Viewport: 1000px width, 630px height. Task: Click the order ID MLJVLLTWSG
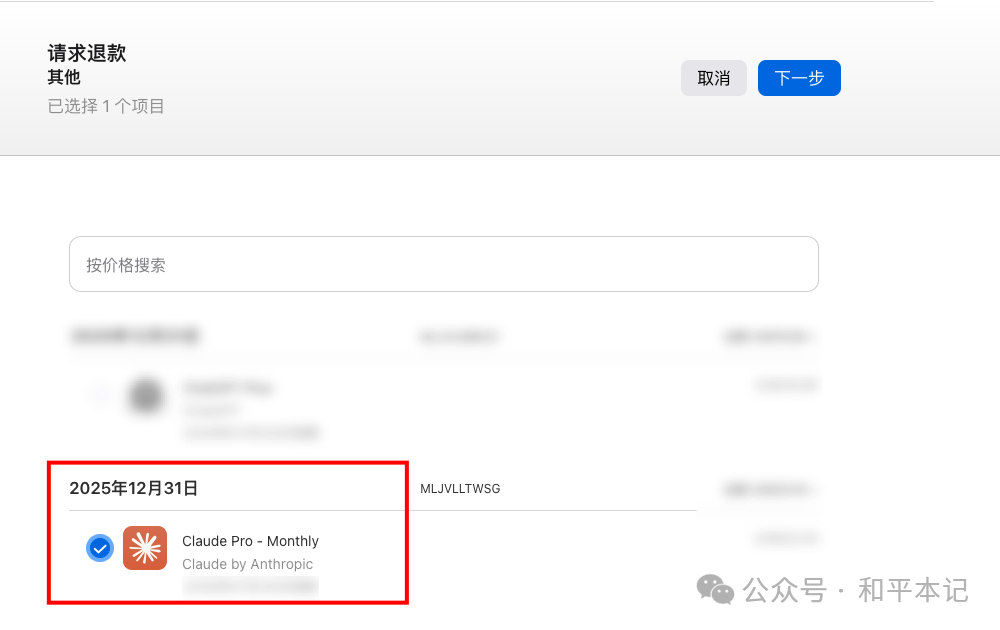pyautogui.click(x=460, y=488)
